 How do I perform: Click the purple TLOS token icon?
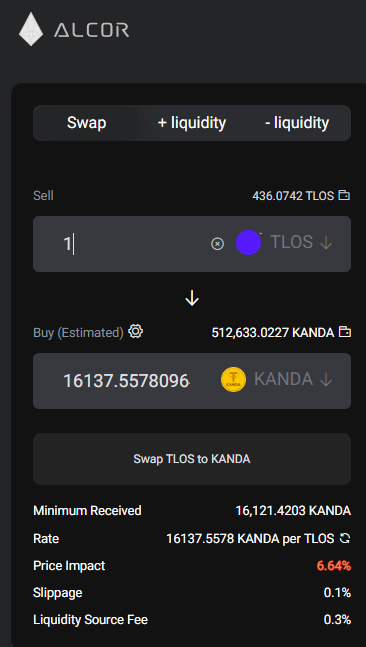pos(248,243)
